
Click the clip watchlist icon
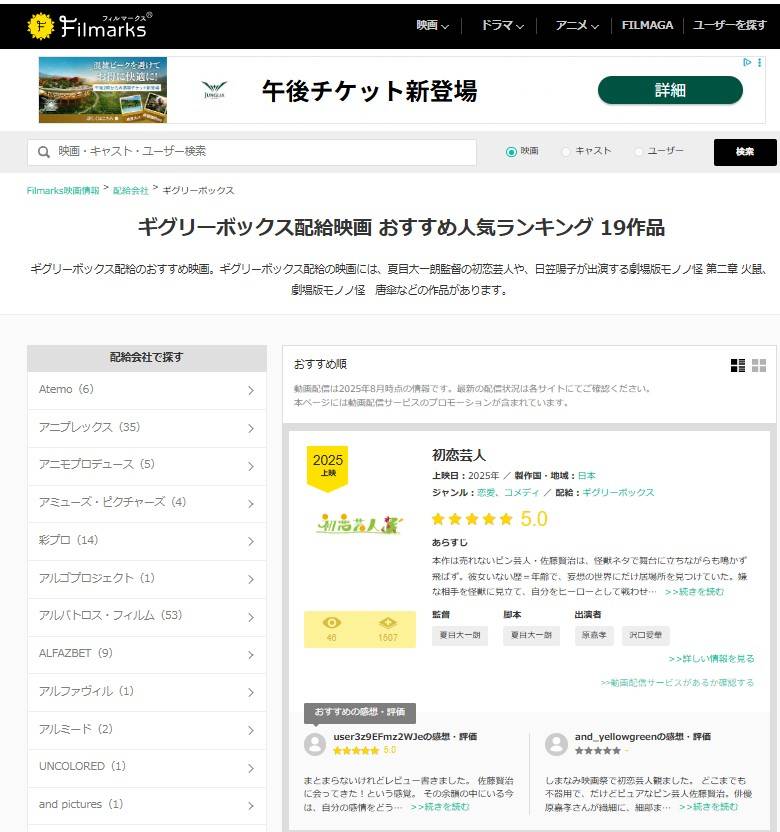tap(388, 622)
